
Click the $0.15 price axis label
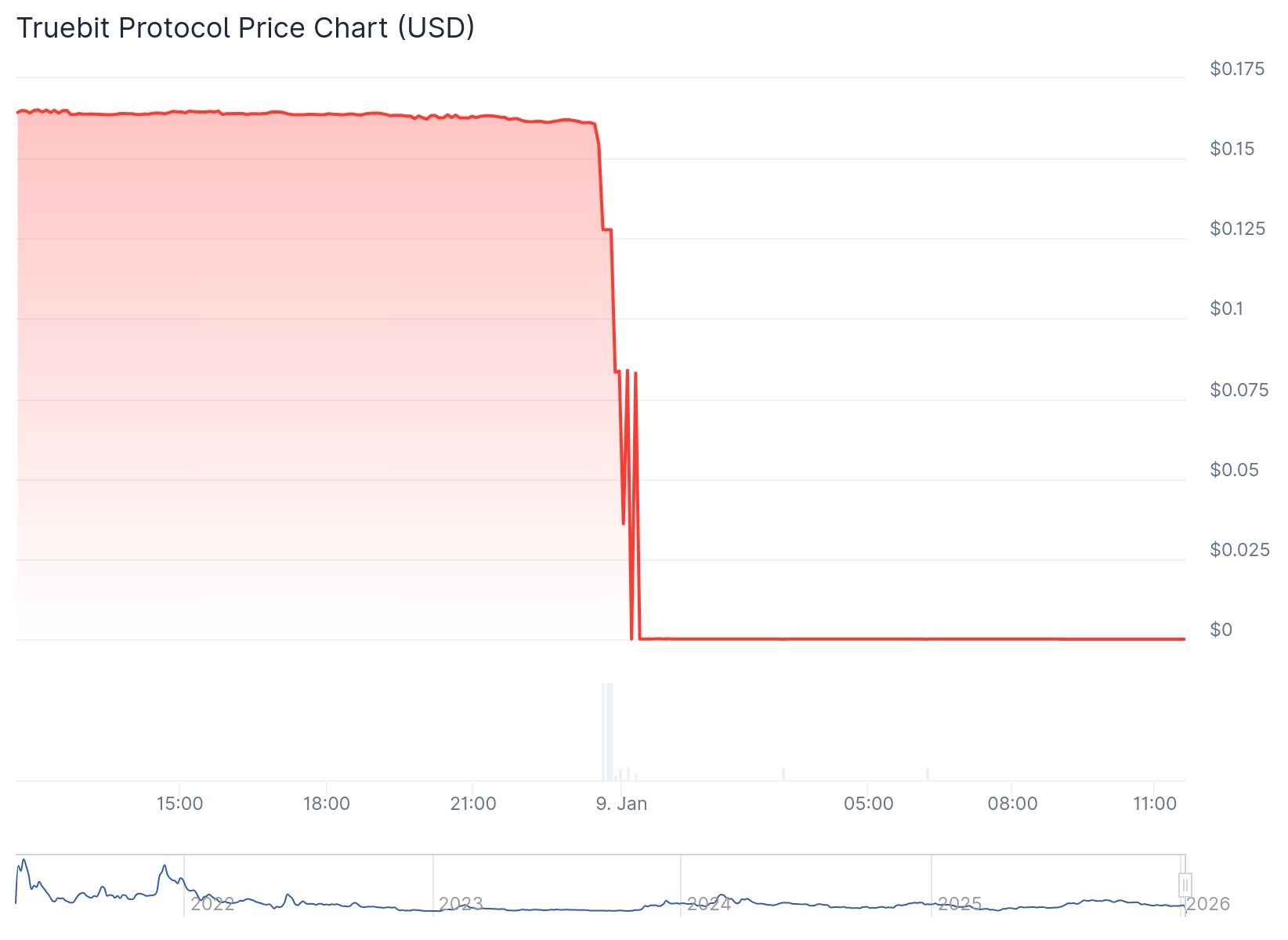point(1232,149)
